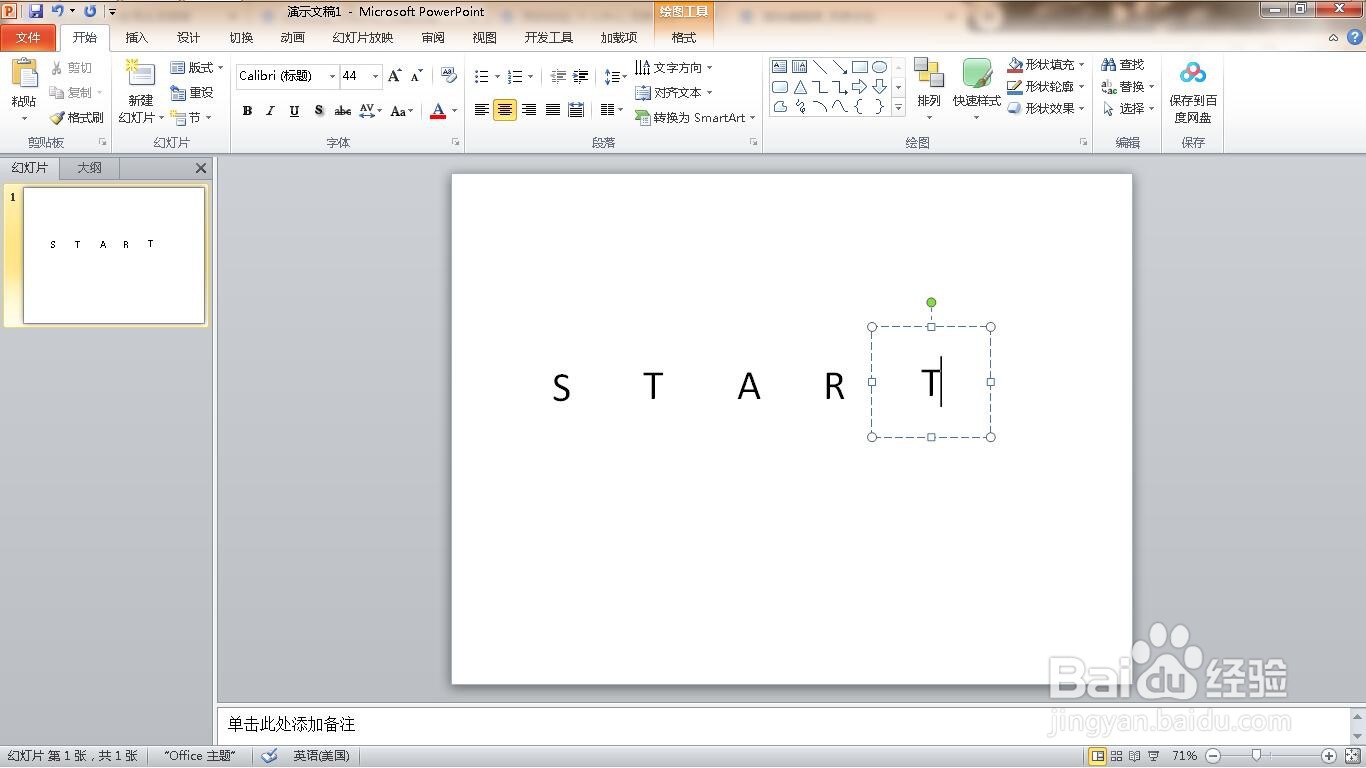Toggle bold formatting on selected text

pyautogui.click(x=247, y=111)
